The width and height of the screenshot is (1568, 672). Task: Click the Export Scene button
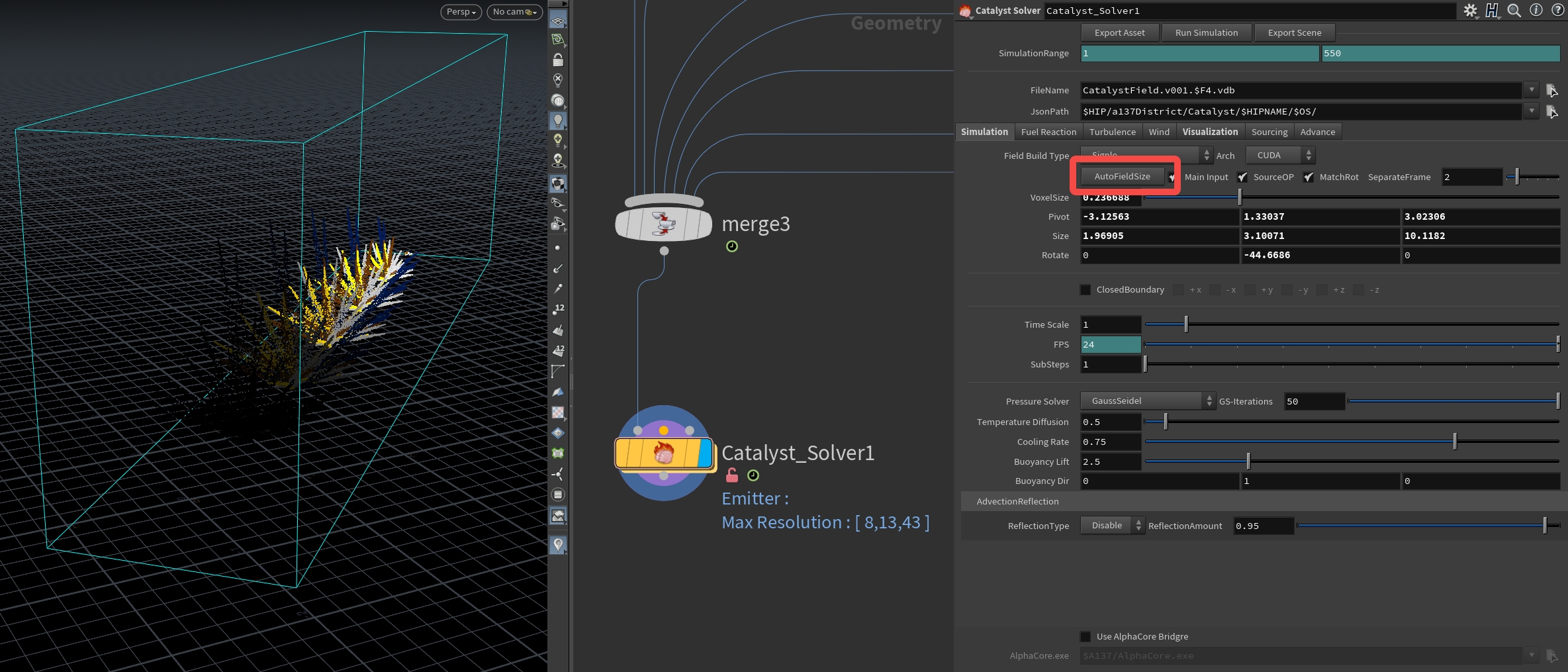[x=1295, y=32]
